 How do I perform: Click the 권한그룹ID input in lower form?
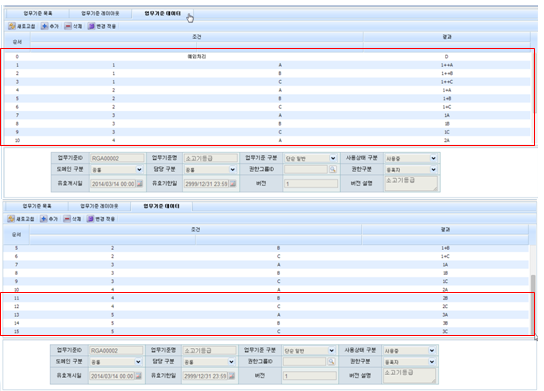tap(305, 362)
